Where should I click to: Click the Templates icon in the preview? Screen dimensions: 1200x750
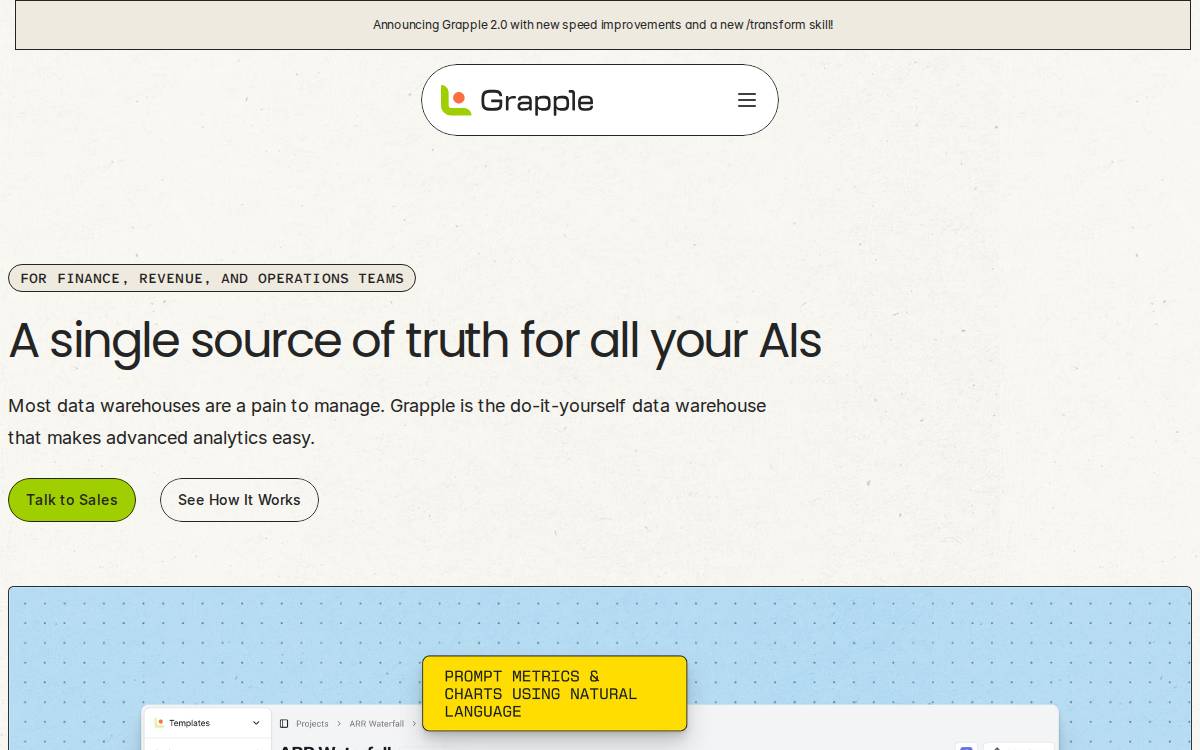click(159, 723)
